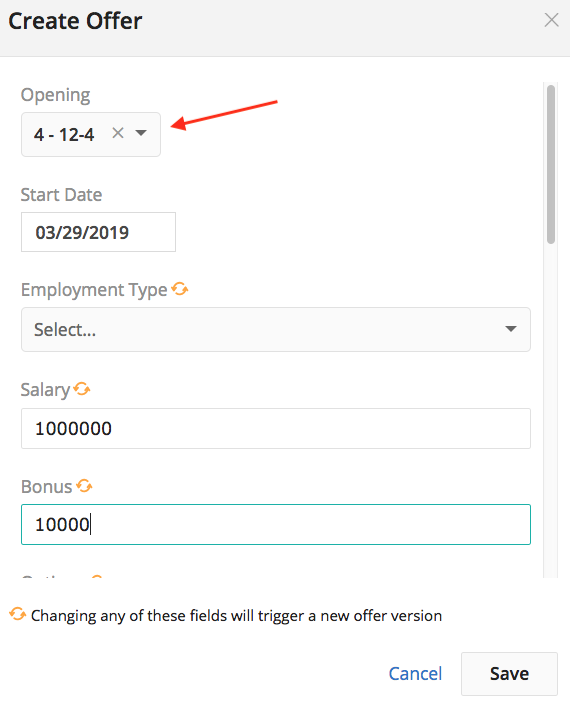The image size is (570, 702).
Task: Focus the Start Date field 03/29/2019
Action: tap(98, 232)
